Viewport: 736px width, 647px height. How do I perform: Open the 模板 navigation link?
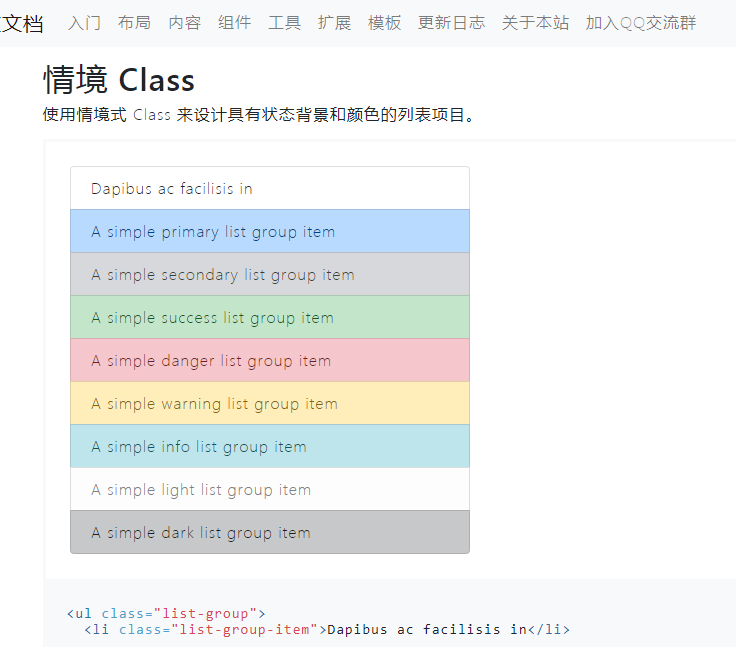(384, 23)
